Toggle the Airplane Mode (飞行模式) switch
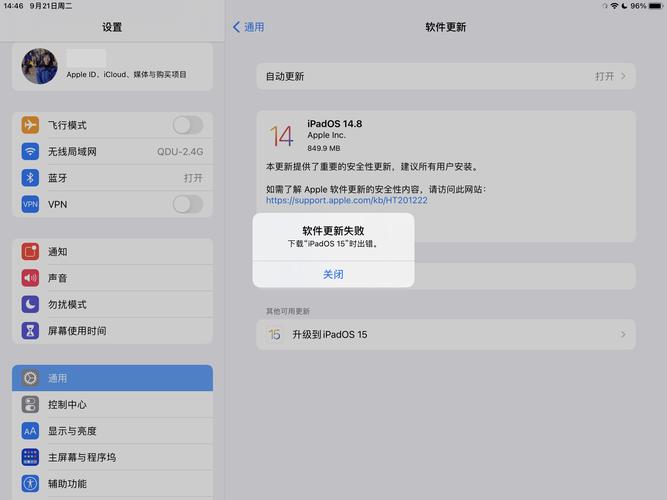Viewport: 667px width, 500px height. click(x=188, y=125)
